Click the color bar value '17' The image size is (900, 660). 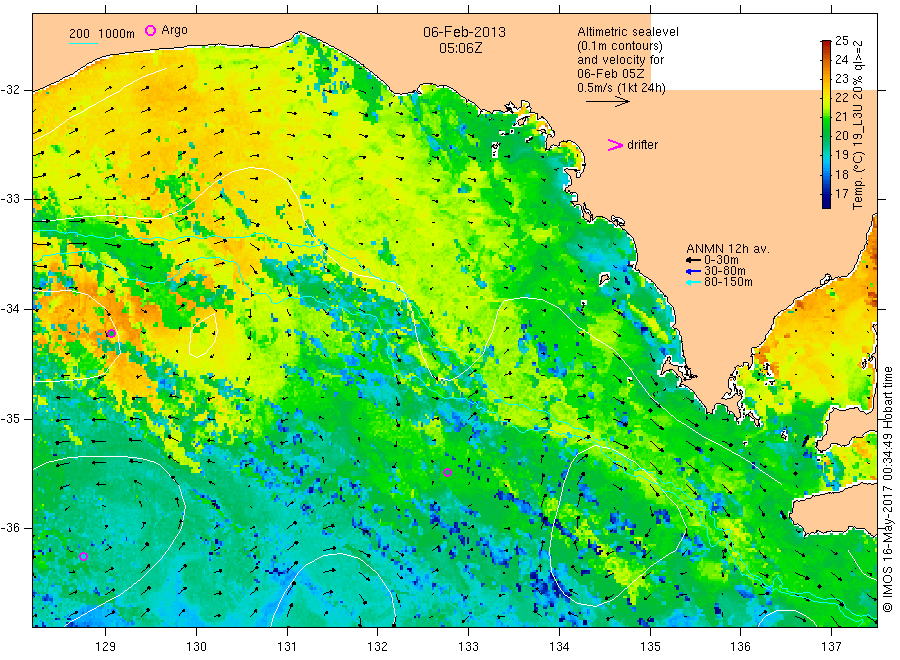(841, 193)
